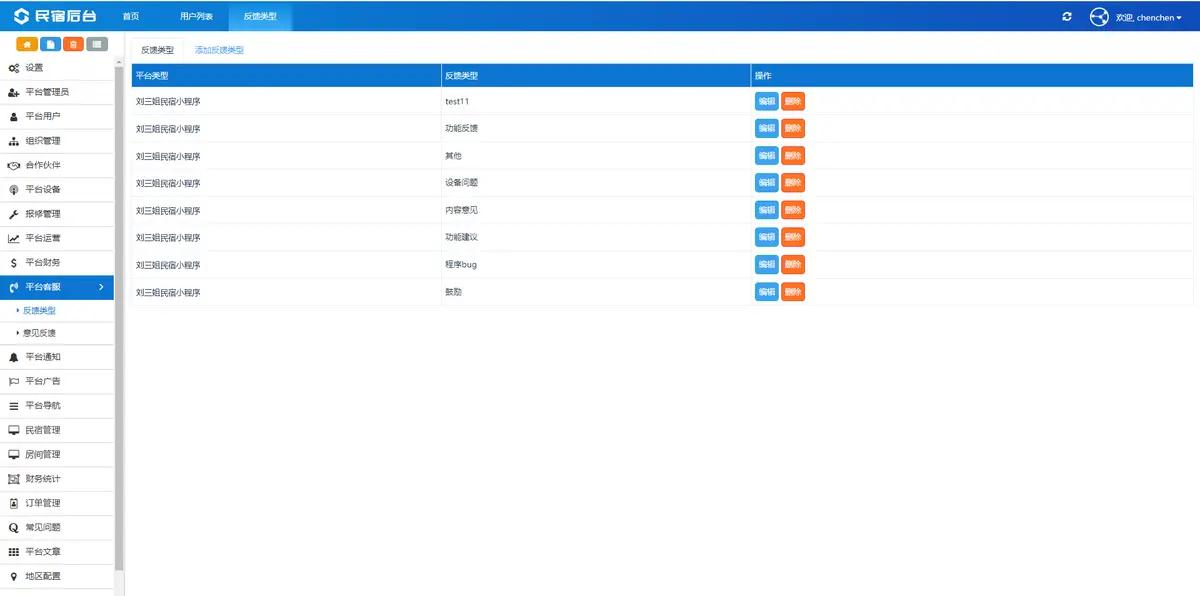Open 订单管理 via its badge icon
The width and height of the screenshot is (1200, 596).
pos(14,503)
